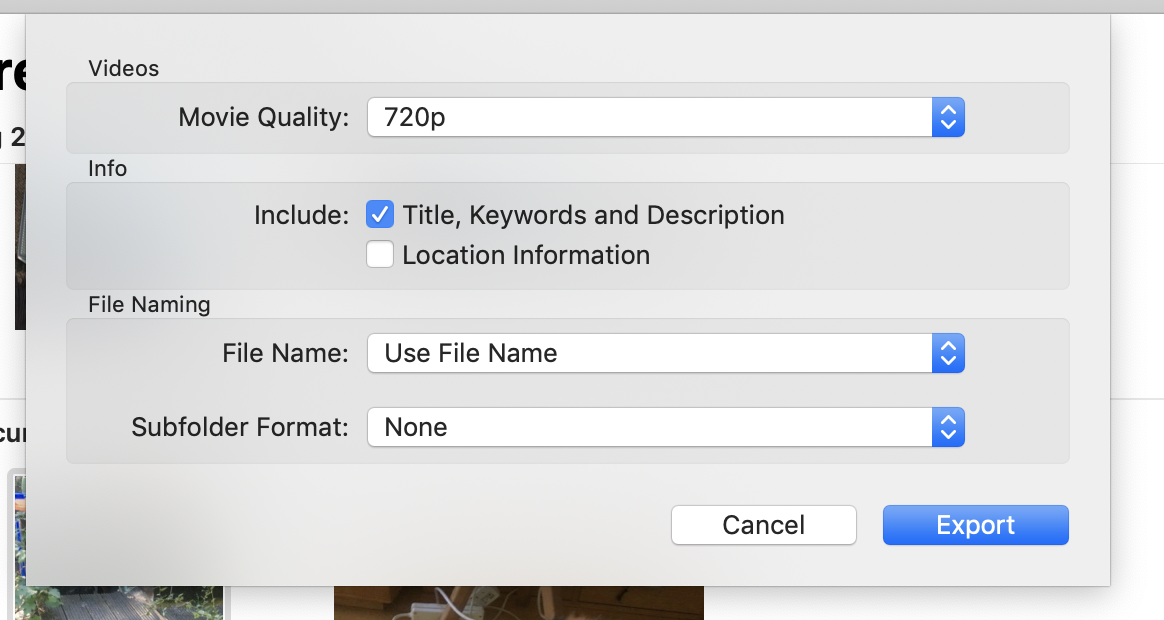Click the 'Movie Quality:' label
1164x620 pixels.
pos(264,118)
